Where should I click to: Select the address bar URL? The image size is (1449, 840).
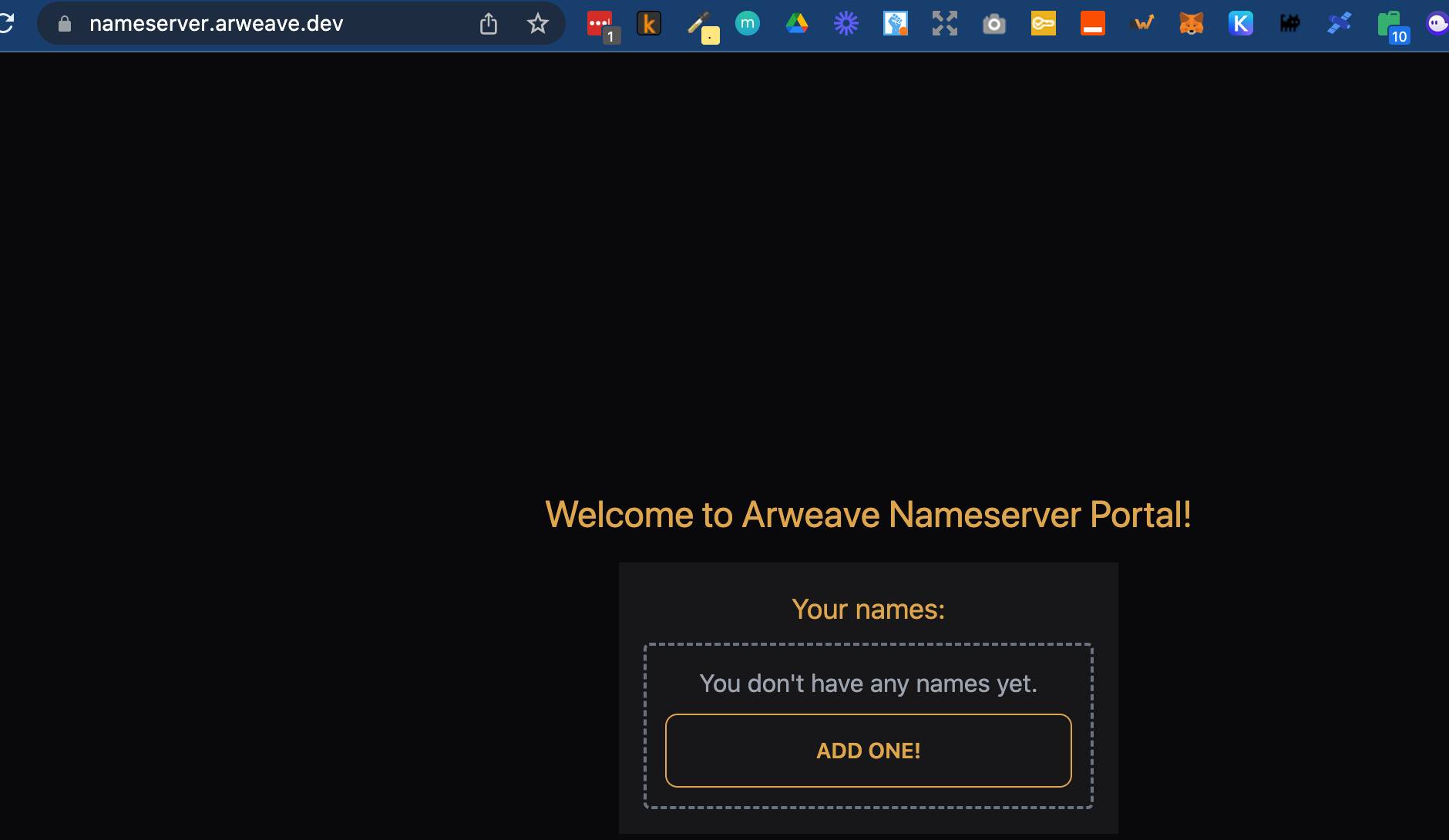pos(217,23)
